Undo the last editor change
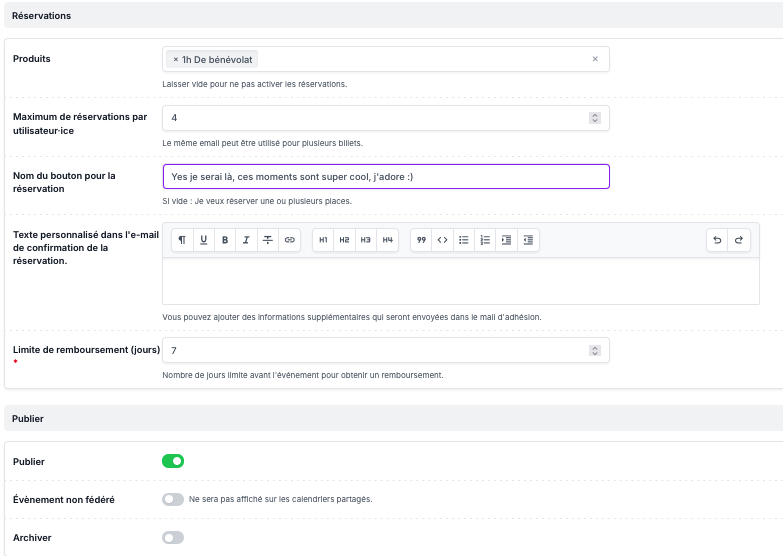This screenshot has height=556, width=783. pyautogui.click(x=717, y=240)
